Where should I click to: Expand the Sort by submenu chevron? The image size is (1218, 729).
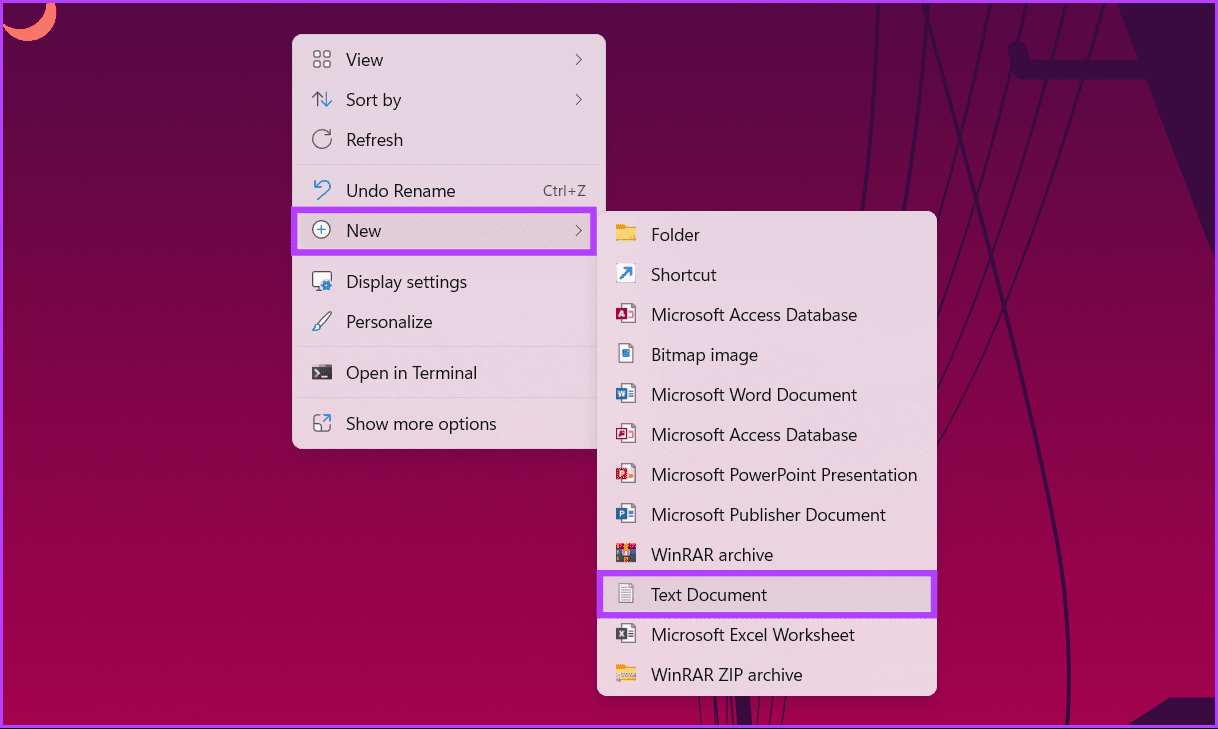coord(578,100)
